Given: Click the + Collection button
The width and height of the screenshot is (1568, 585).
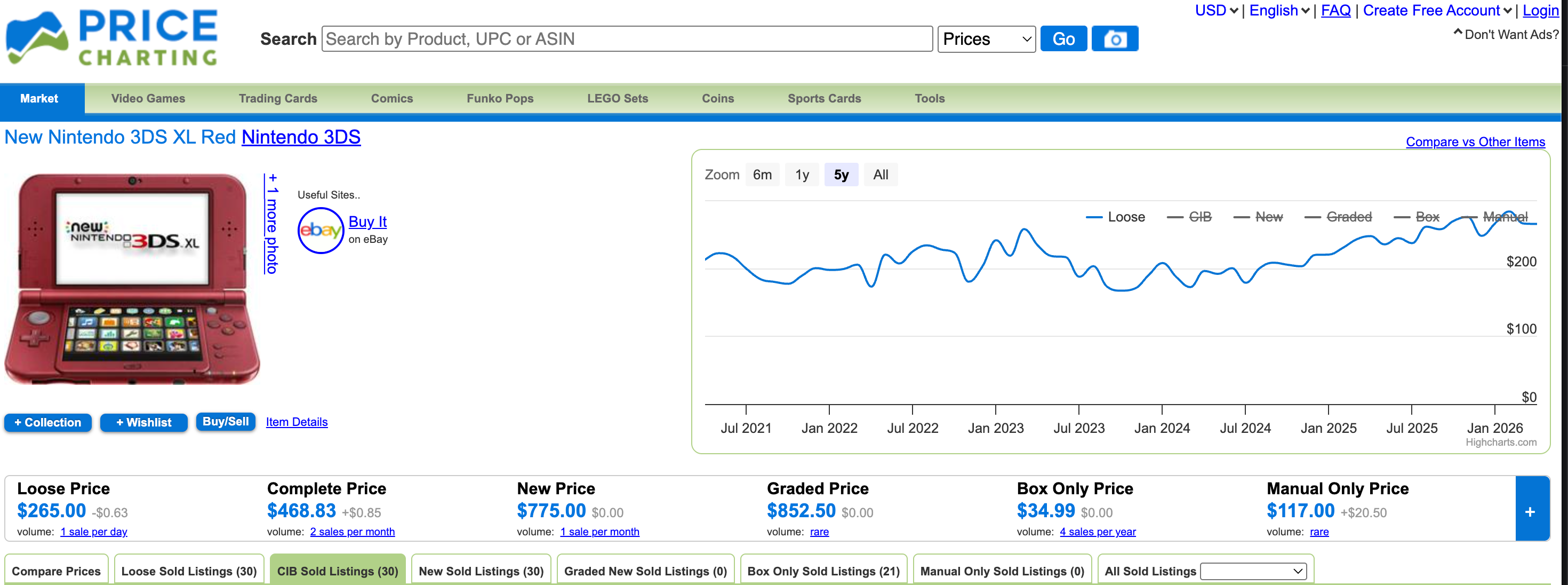Looking at the screenshot, I should (47, 422).
